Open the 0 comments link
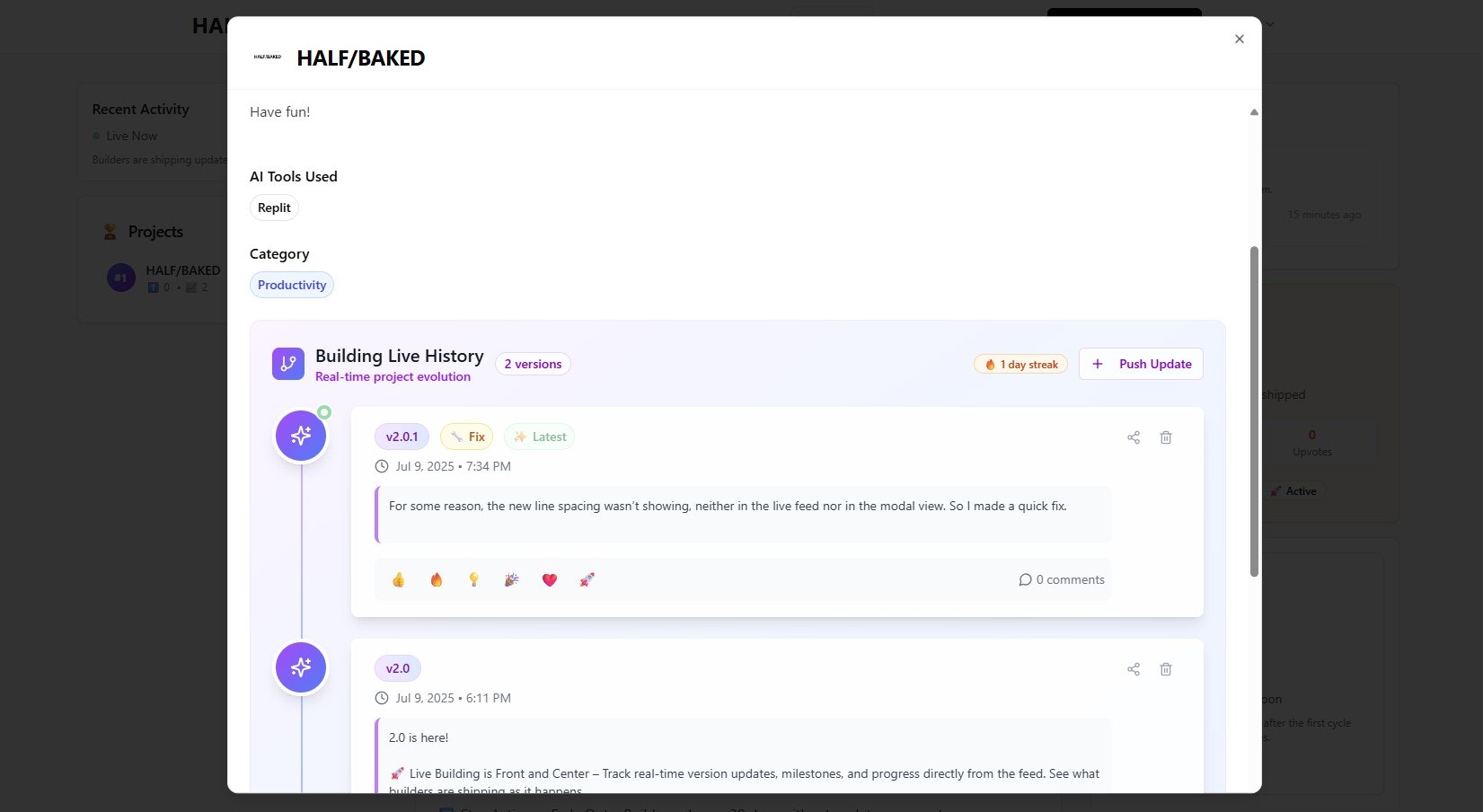 pyautogui.click(x=1062, y=579)
